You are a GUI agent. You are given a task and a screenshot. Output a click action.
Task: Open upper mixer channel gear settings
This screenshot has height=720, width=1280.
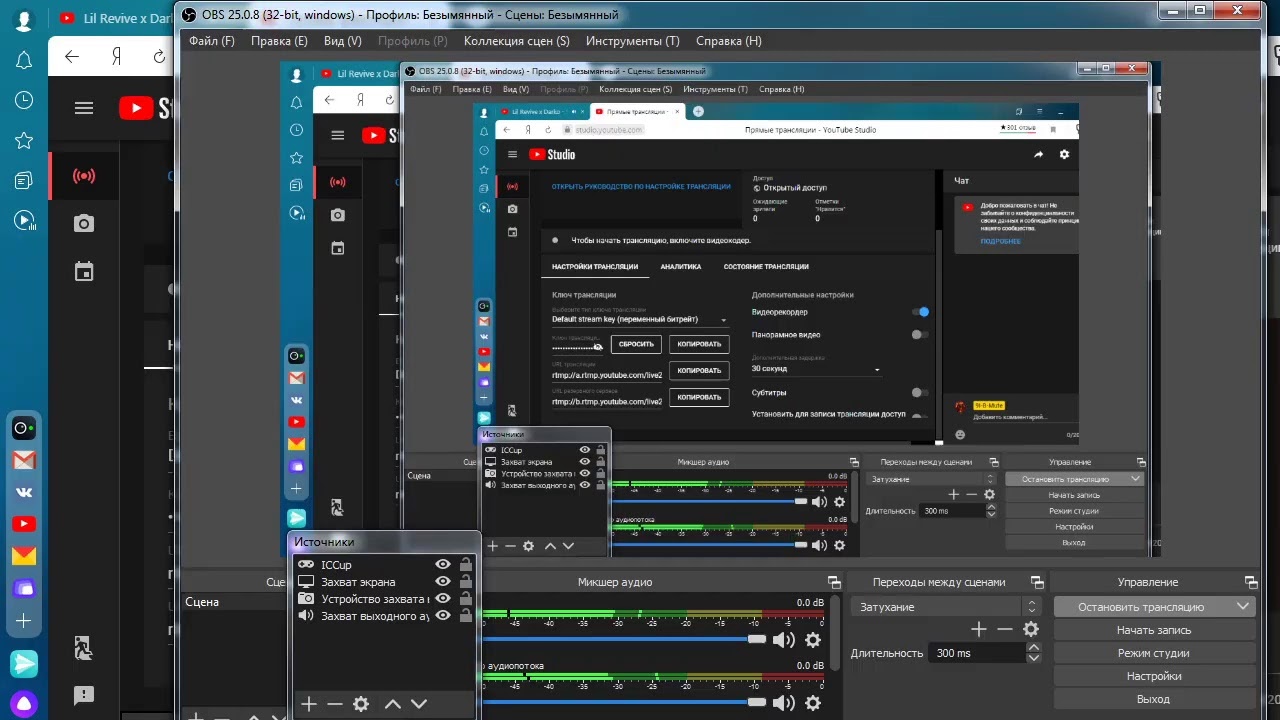pos(813,640)
